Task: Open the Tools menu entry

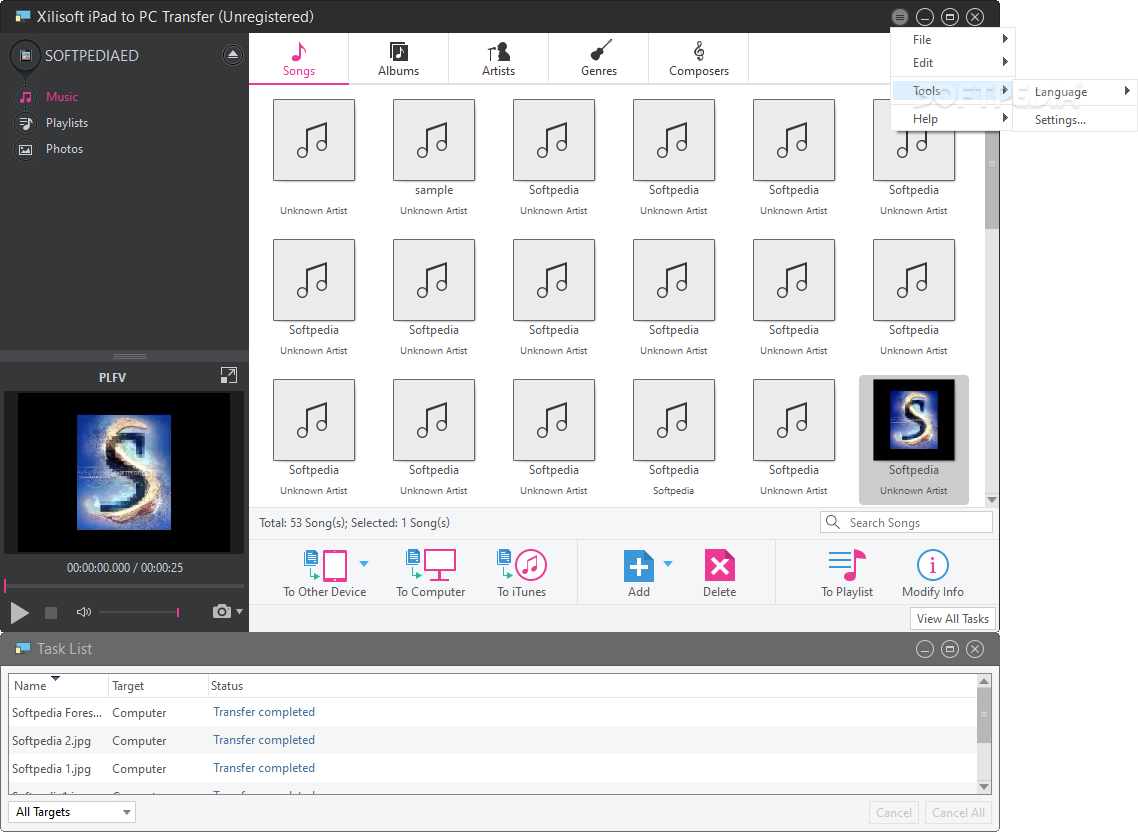Action: tap(951, 91)
